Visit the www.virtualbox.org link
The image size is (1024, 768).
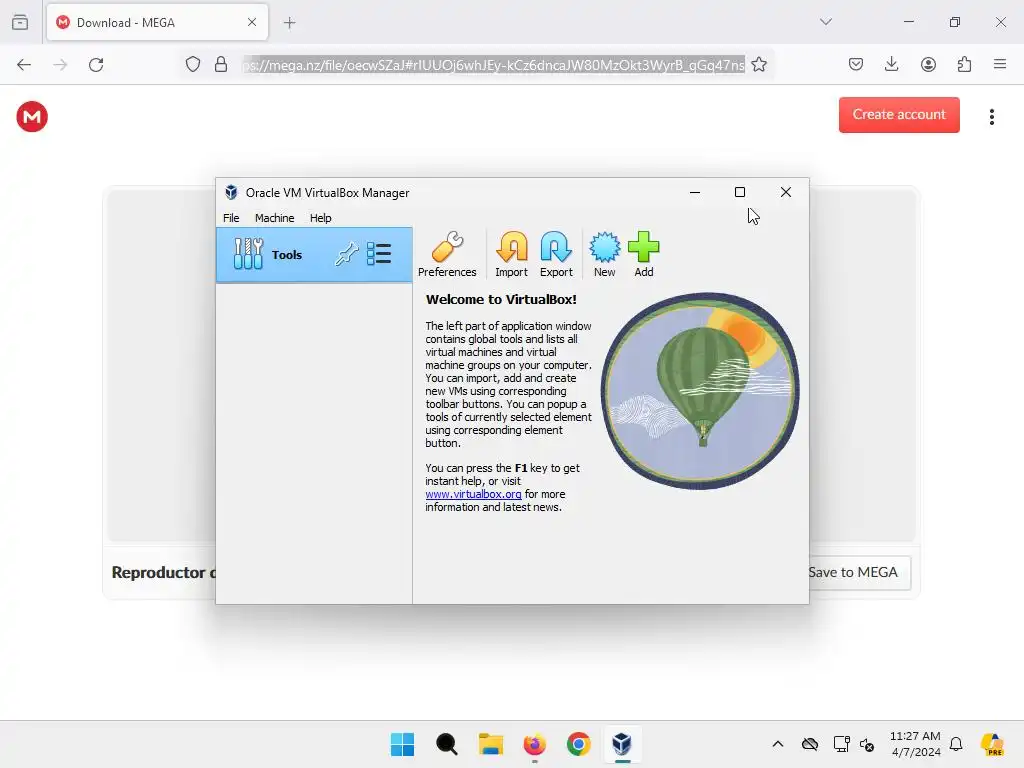473,494
